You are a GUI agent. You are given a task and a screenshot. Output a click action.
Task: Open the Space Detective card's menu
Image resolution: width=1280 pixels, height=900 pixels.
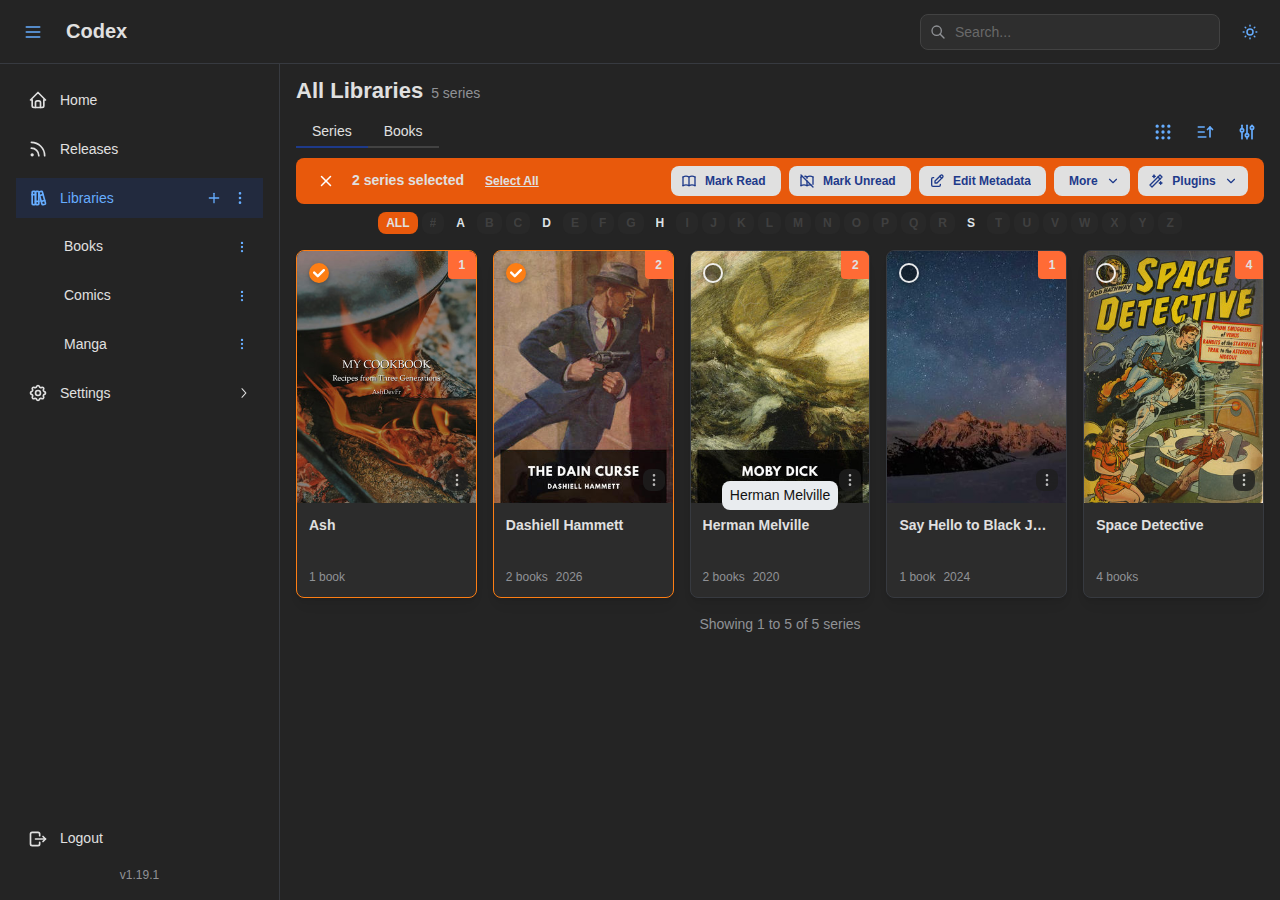1244,480
